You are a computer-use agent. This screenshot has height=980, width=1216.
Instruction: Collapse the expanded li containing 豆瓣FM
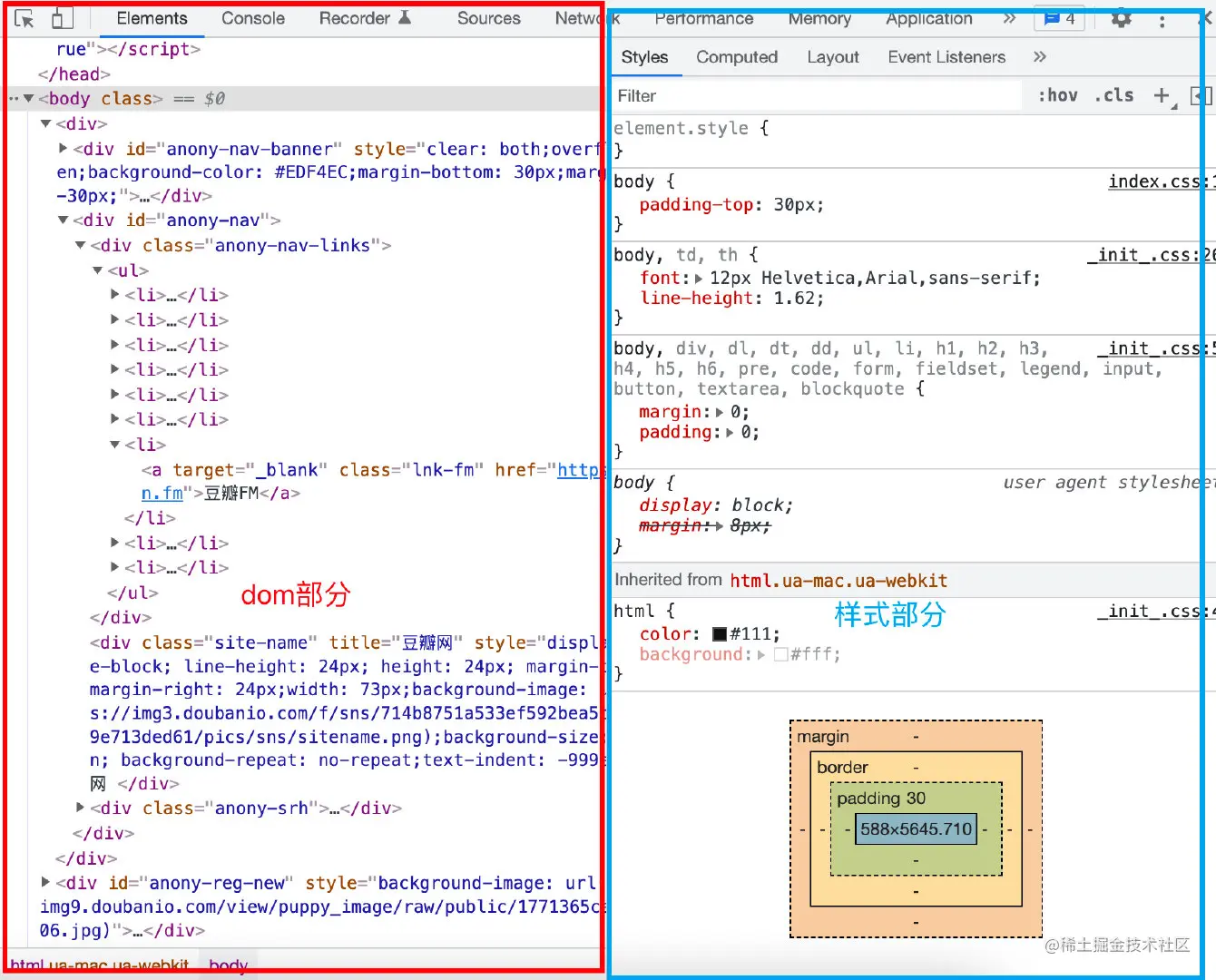coord(114,445)
